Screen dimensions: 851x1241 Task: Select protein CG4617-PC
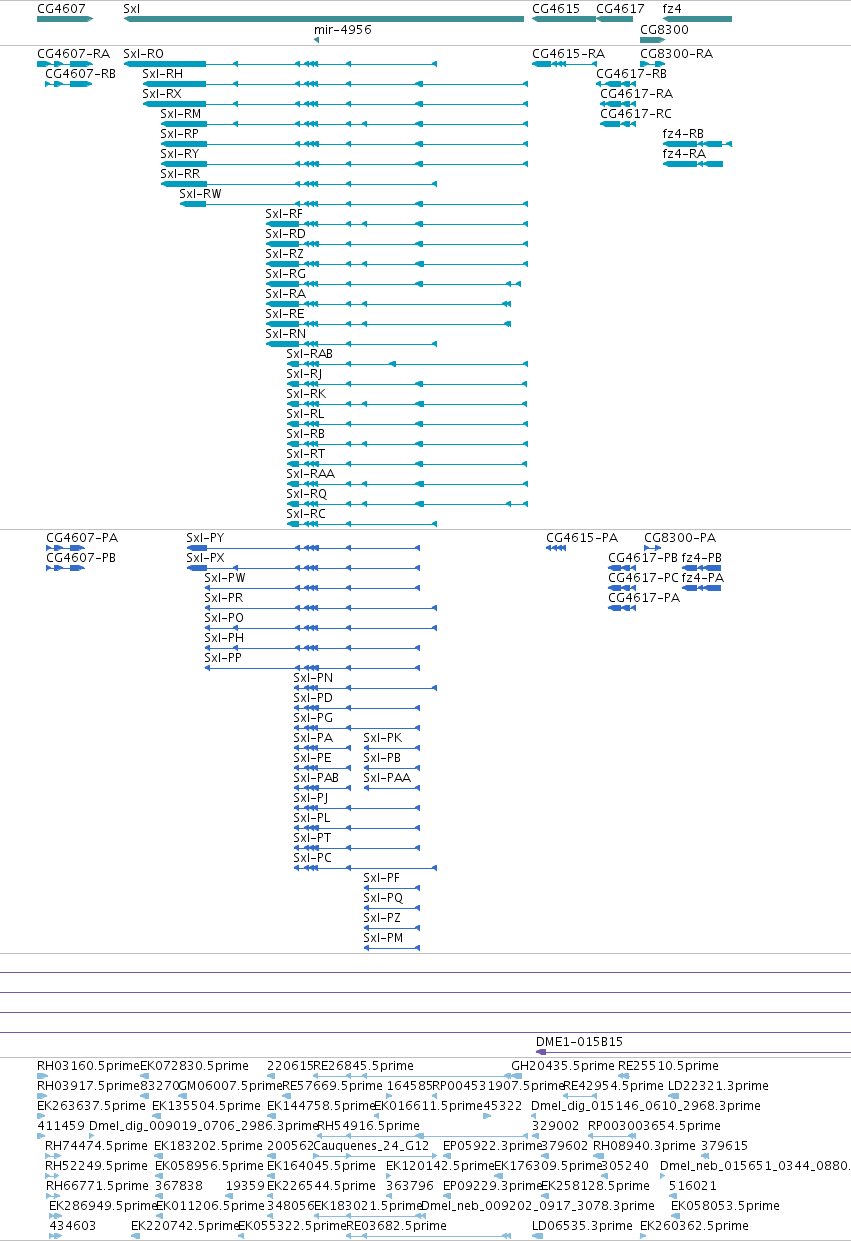(644, 578)
